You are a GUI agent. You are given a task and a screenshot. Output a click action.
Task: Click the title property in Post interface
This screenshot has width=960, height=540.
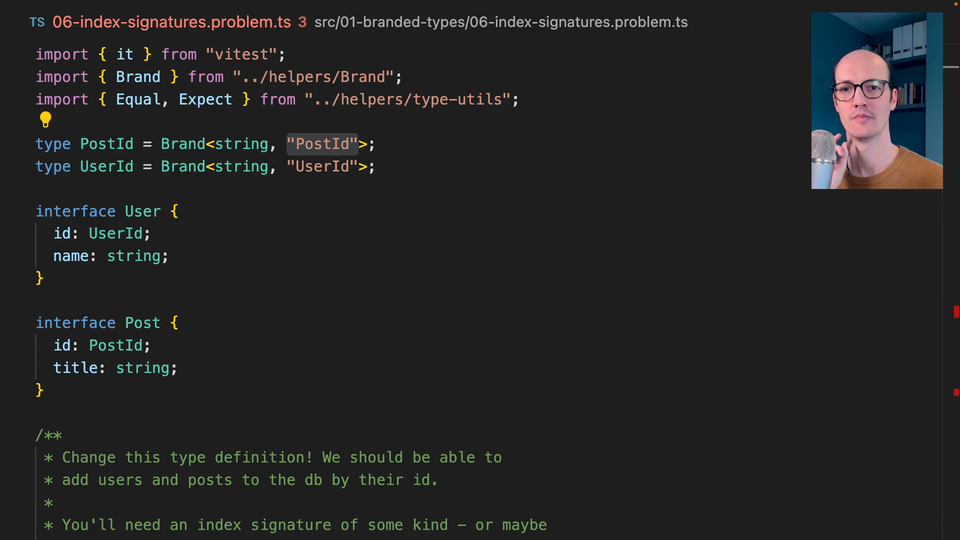pyautogui.click(x=75, y=368)
